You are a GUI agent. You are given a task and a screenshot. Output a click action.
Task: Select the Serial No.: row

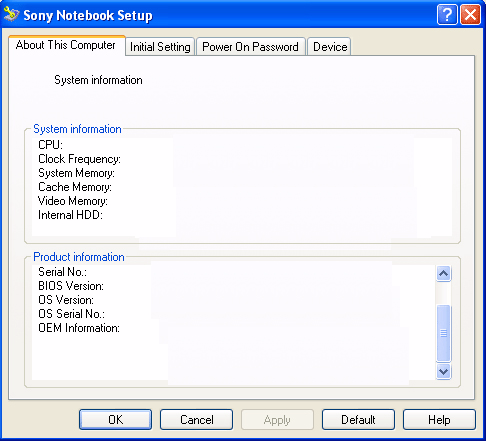[x=63, y=272]
